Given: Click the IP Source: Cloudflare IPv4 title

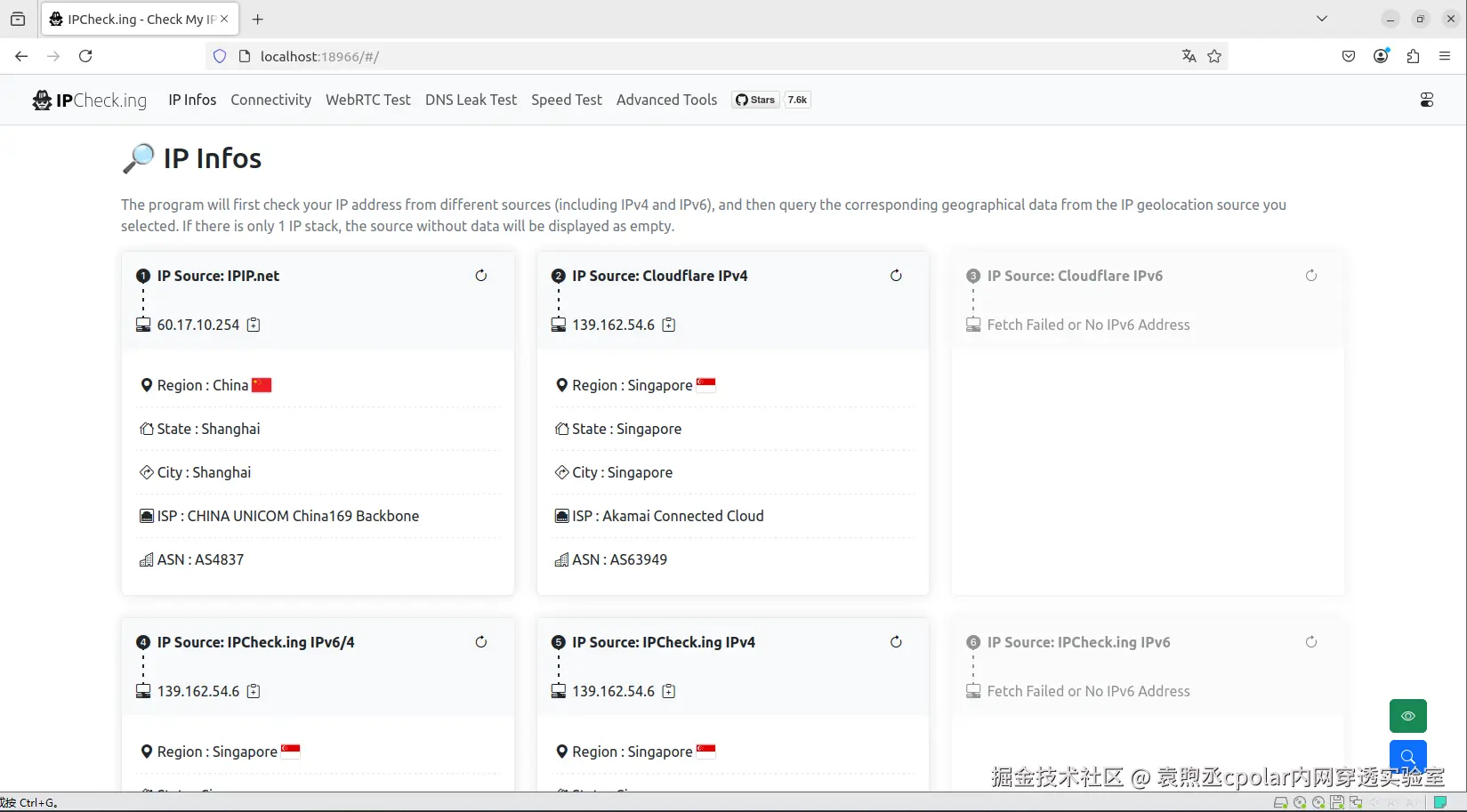Looking at the screenshot, I should tap(660, 276).
